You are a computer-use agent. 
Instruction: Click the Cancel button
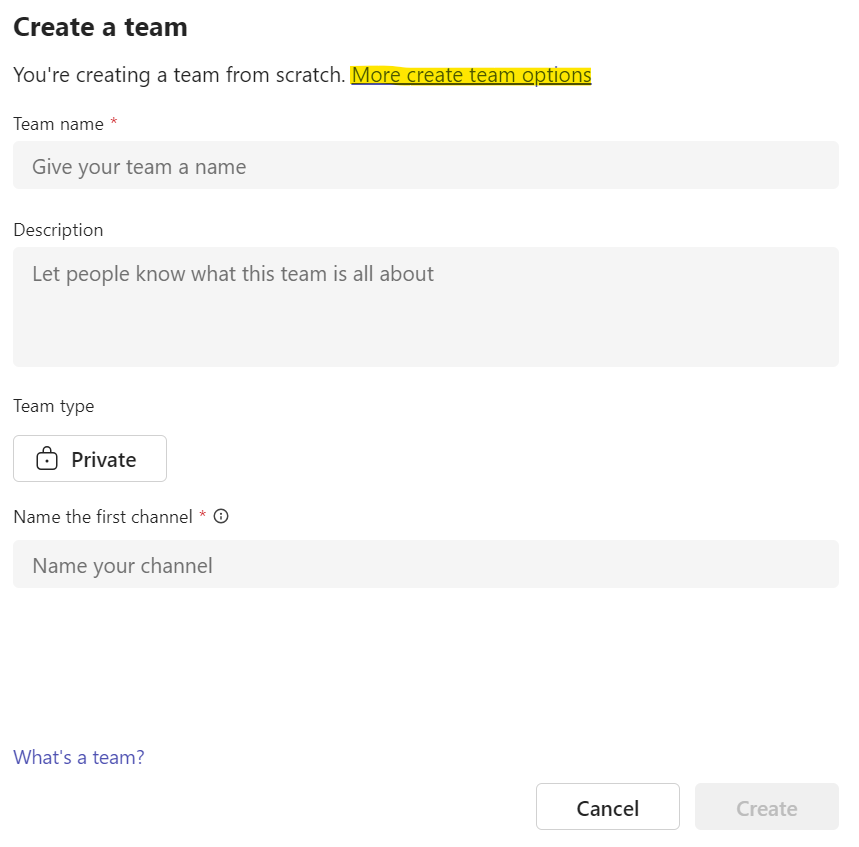(x=608, y=806)
